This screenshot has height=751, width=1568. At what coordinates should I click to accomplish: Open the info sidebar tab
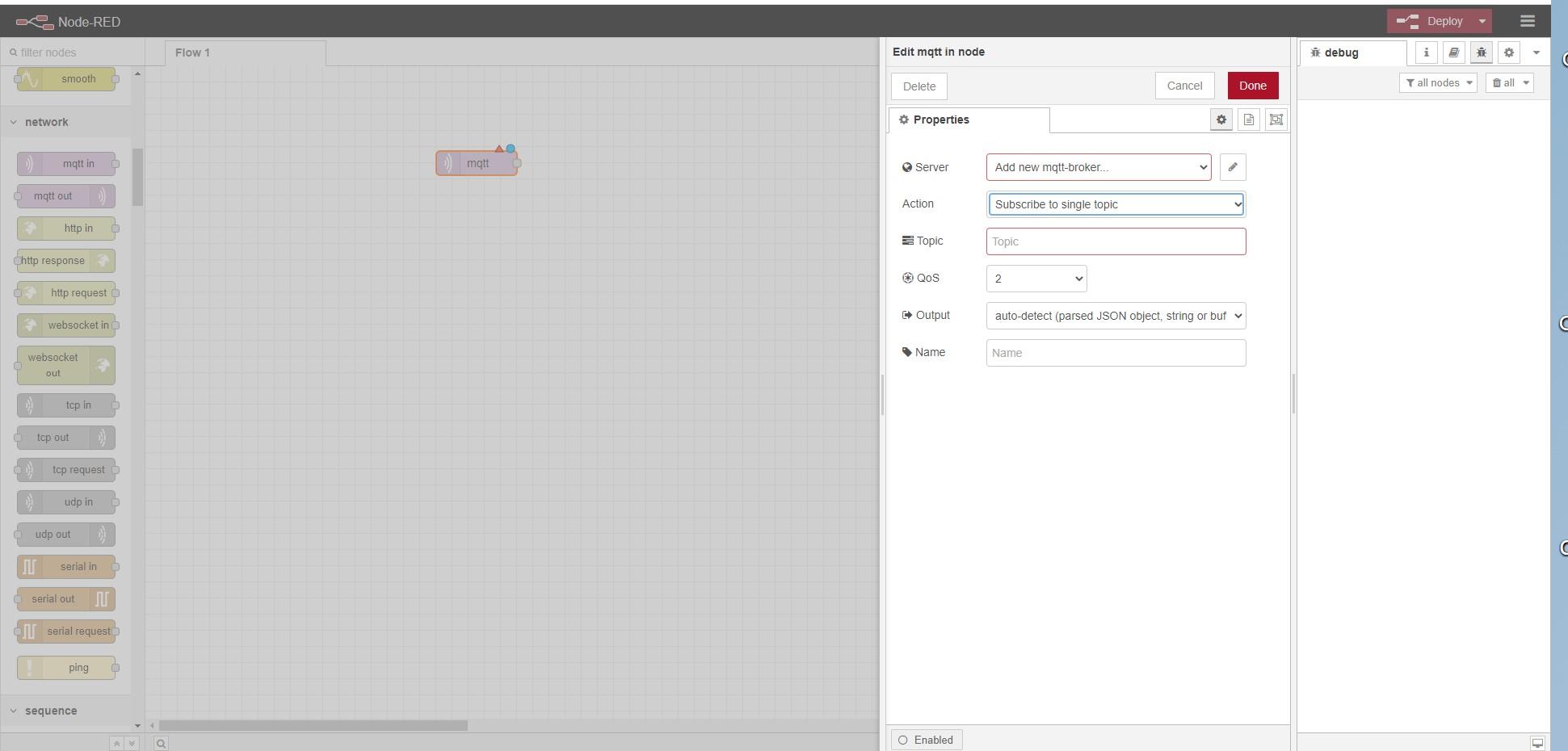[x=1425, y=52]
